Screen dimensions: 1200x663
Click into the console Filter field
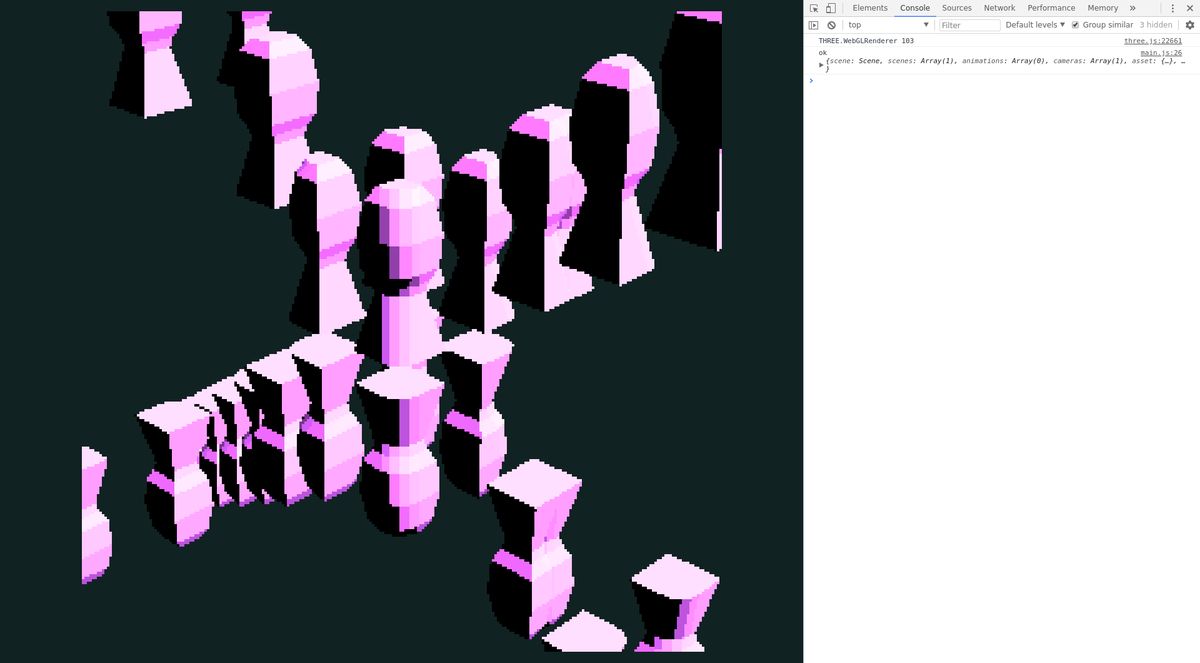pos(969,25)
